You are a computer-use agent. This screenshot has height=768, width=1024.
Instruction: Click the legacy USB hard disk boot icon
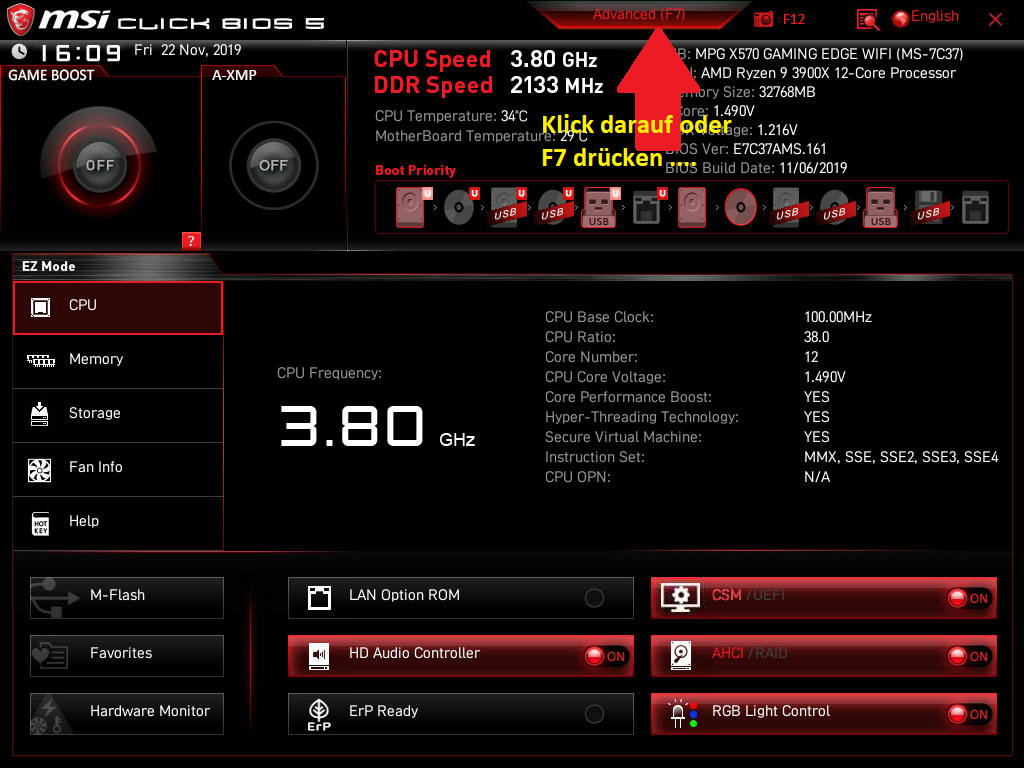click(787, 207)
